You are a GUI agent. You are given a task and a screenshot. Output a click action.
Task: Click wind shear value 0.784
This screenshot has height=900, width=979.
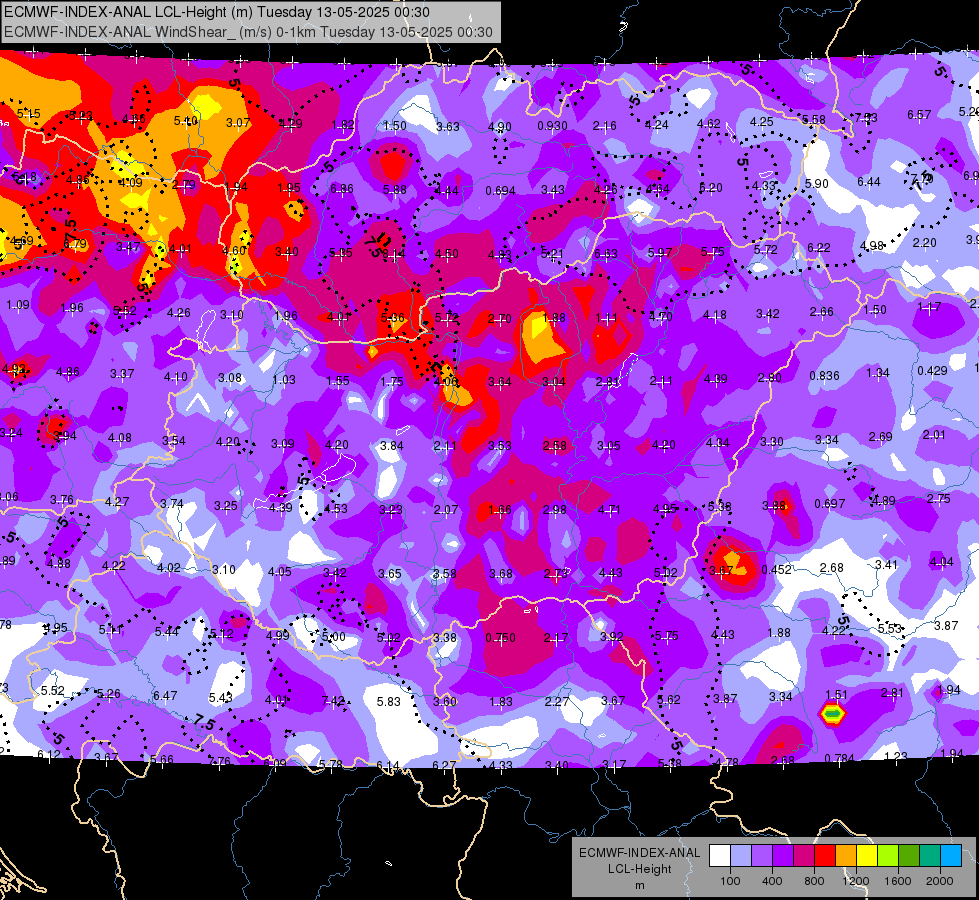point(839,758)
